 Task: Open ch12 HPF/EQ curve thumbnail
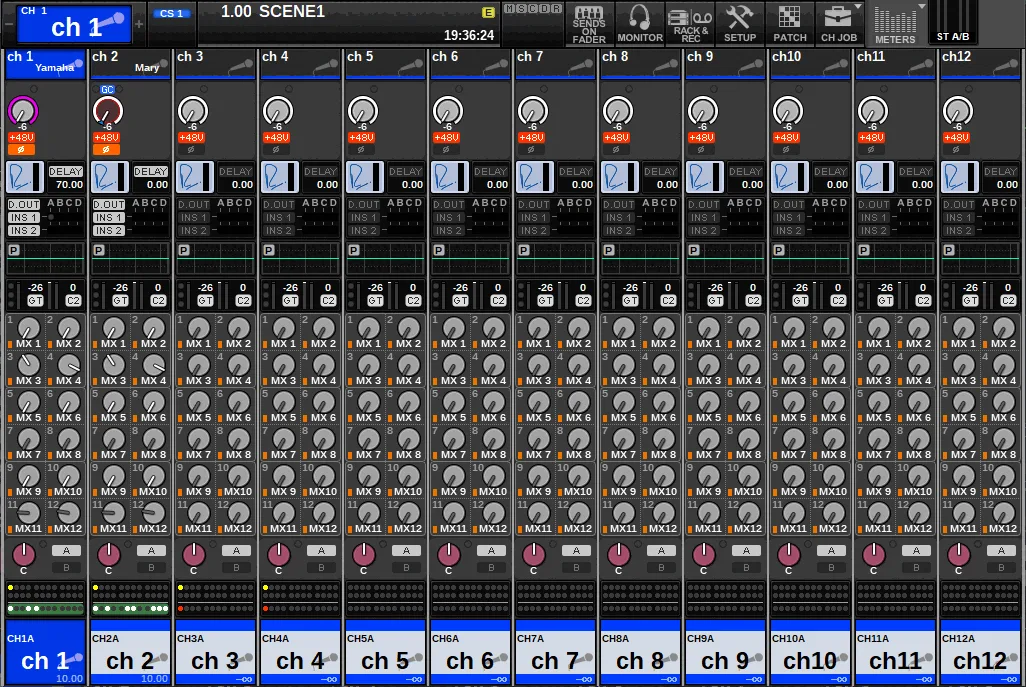click(960, 177)
